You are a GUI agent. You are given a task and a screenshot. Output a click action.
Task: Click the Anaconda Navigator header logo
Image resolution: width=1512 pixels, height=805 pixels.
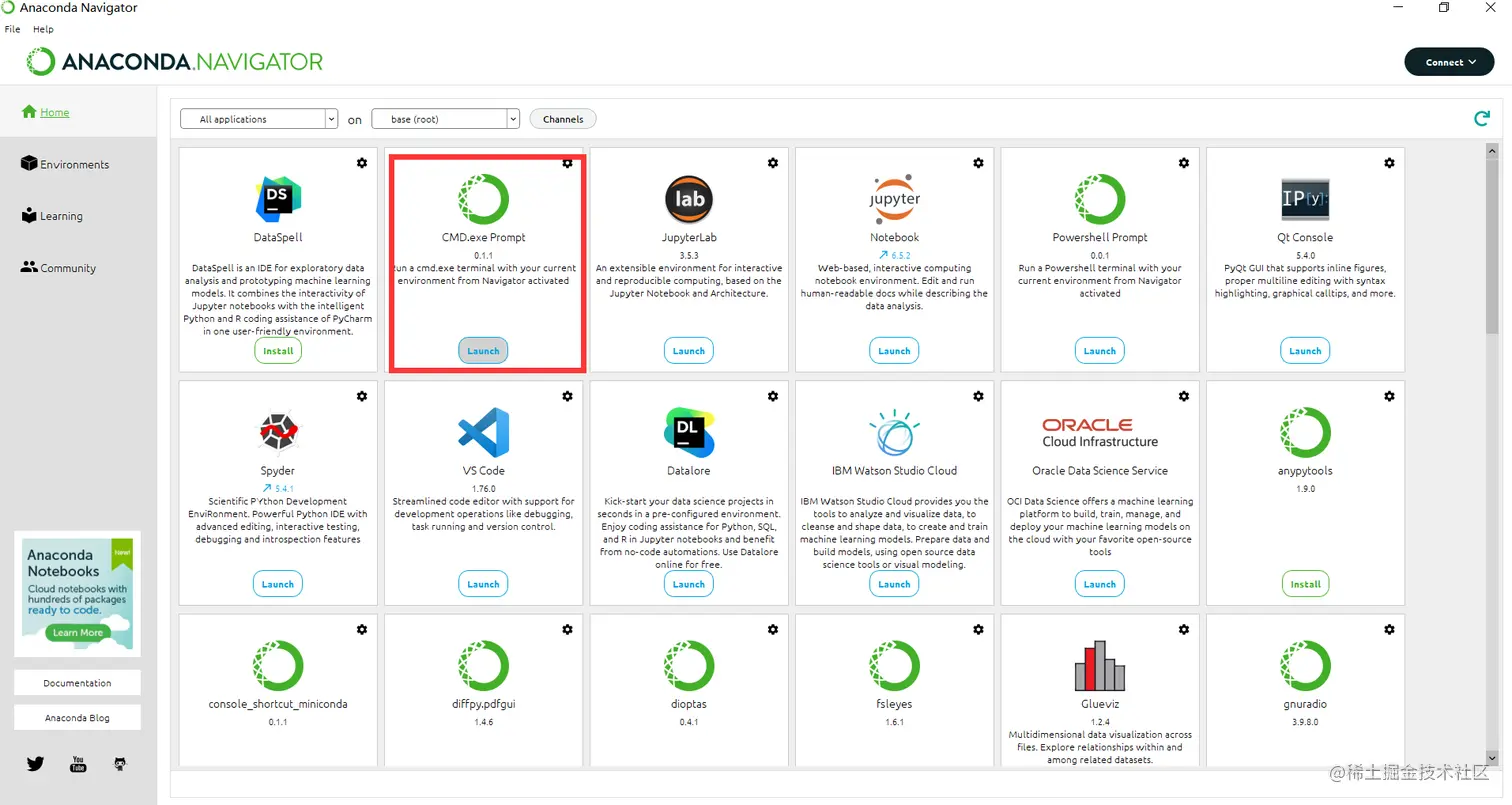174,62
